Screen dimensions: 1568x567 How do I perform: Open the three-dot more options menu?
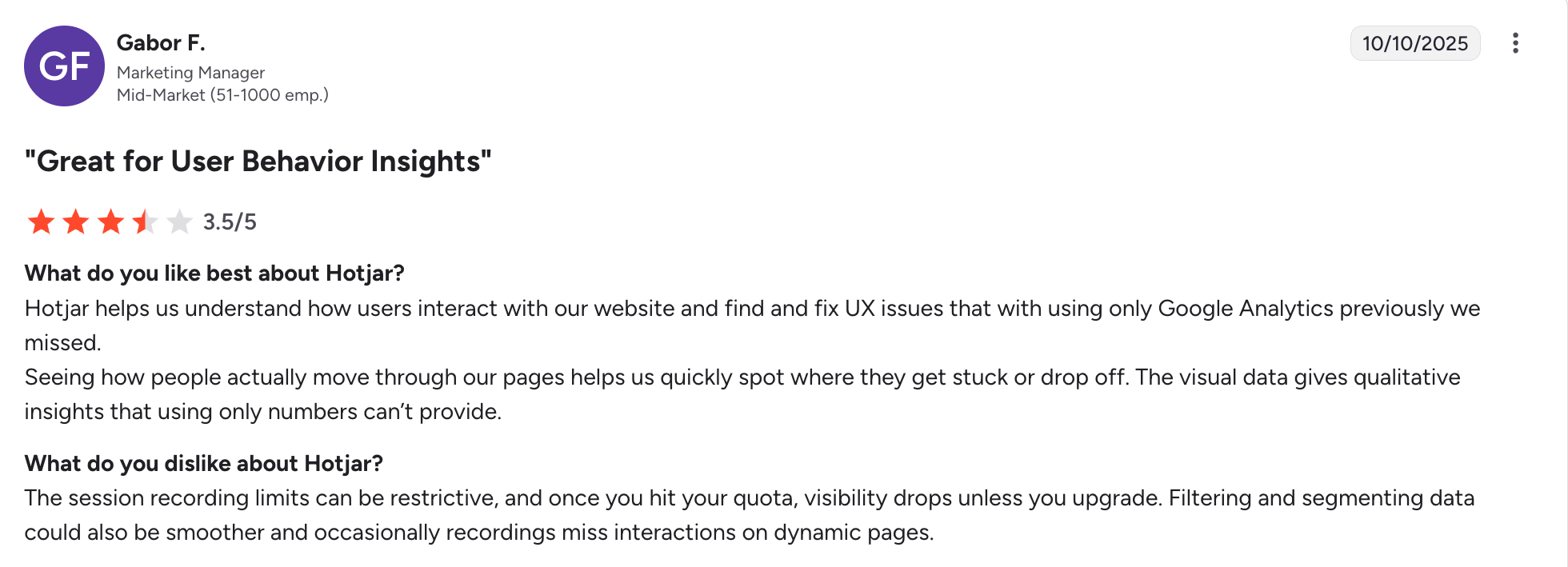[x=1515, y=43]
